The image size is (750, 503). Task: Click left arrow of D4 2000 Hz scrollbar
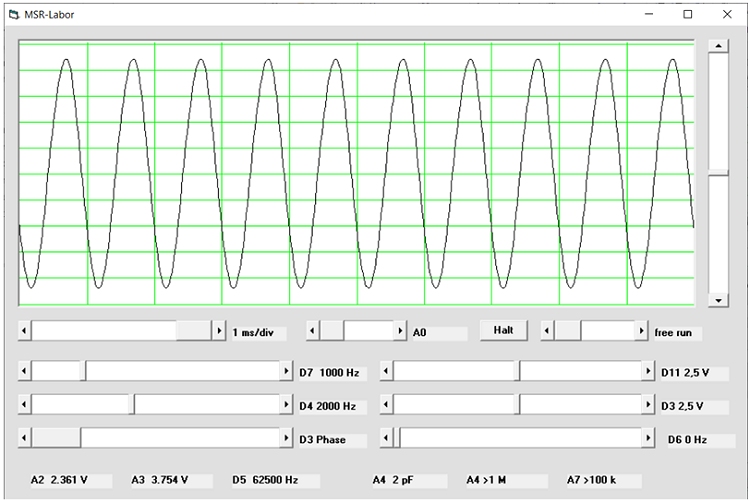click(x=25, y=405)
